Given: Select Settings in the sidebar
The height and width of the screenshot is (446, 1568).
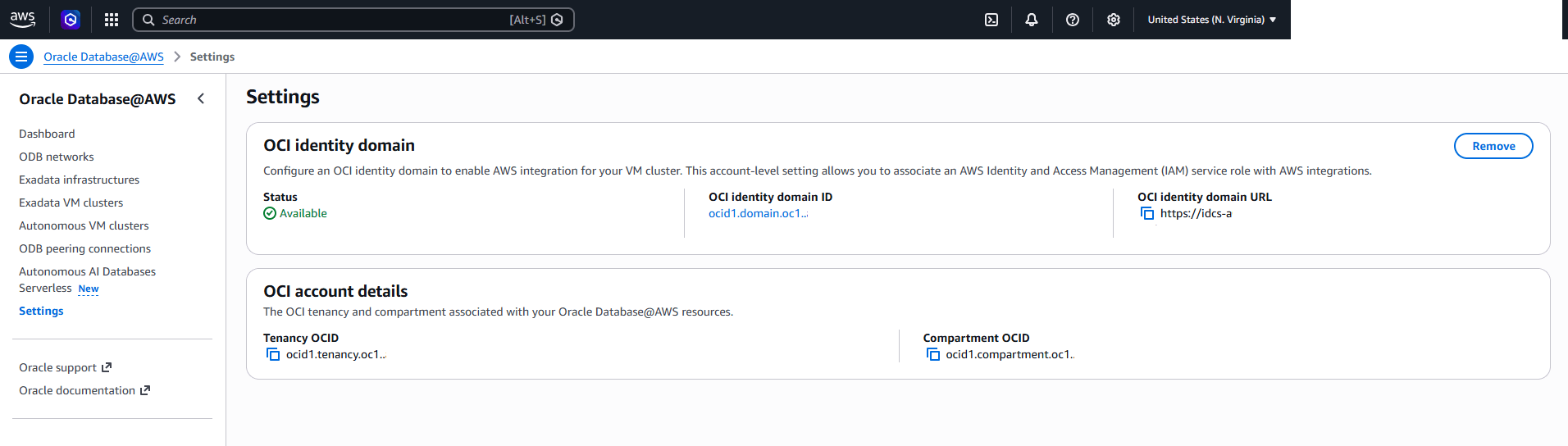Looking at the screenshot, I should click(41, 311).
